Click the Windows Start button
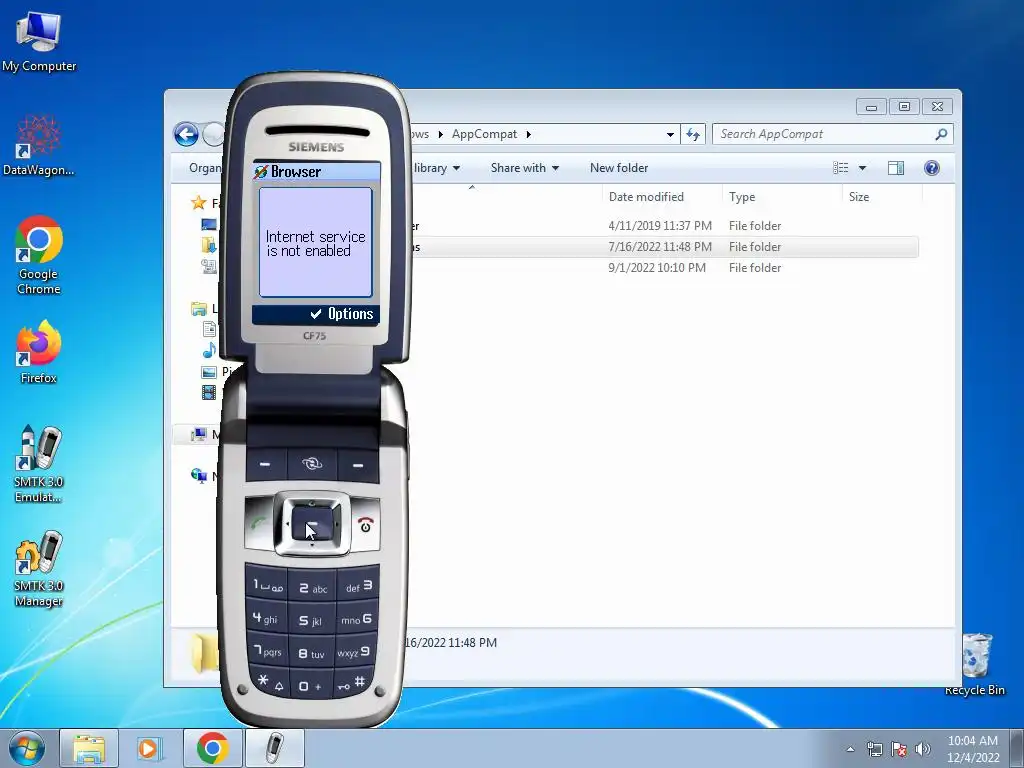 pyautogui.click(x=26, y=748)
